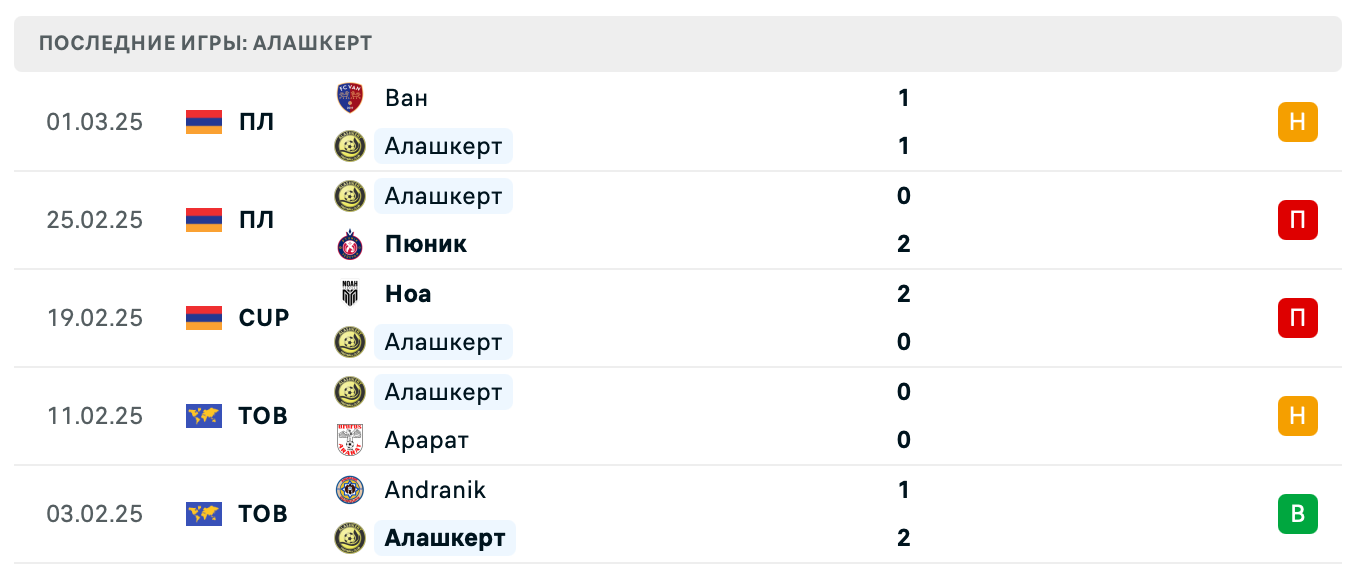1360x578 pixels.
Task: Click the Armenian flag for the 01.03.25 match
Action: coord(203,122)
